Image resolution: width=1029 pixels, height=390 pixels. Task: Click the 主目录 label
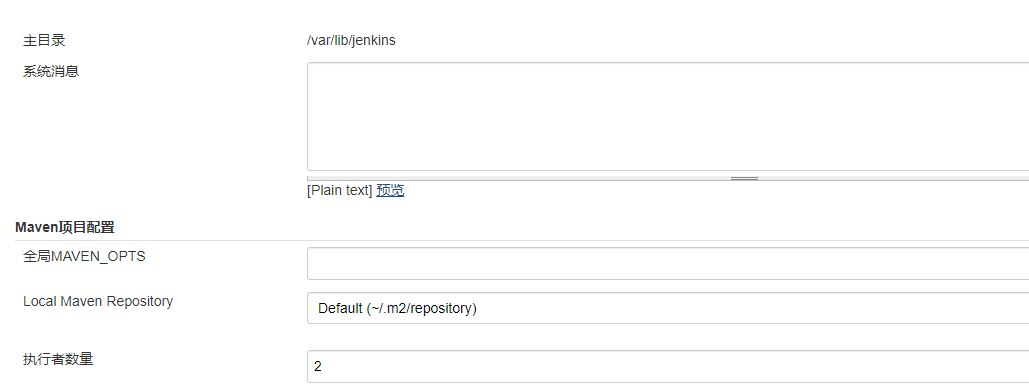click(44, 41)
